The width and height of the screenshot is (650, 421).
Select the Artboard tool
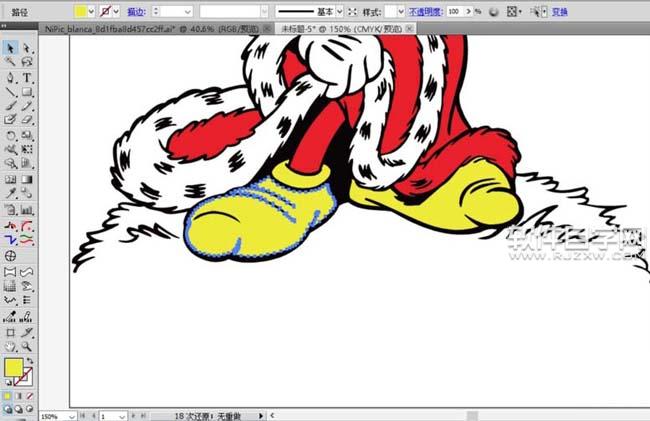10,332
